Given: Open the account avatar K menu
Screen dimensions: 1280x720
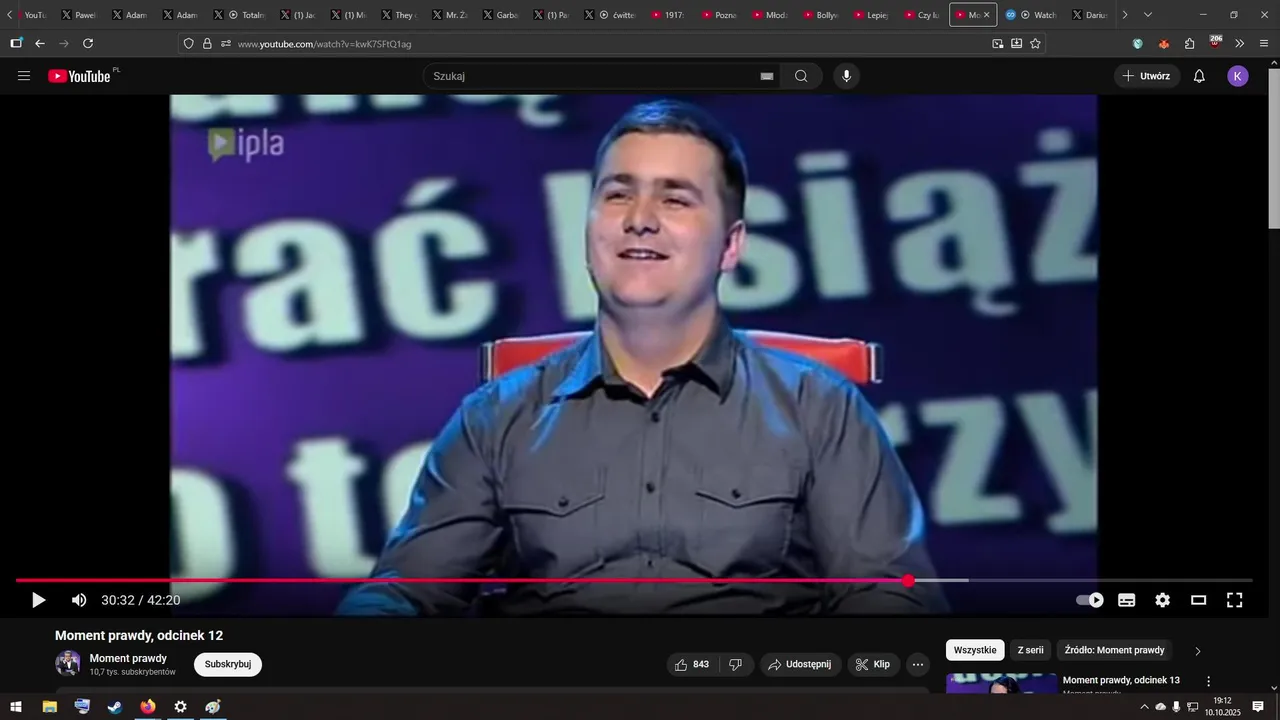Looking at the screenshot, I should click(1238, 76).
